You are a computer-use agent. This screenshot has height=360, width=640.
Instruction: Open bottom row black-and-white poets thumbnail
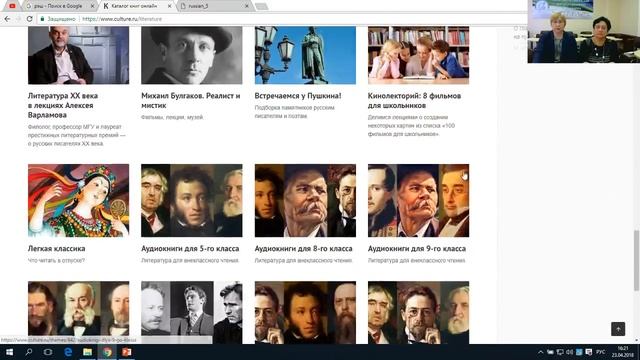pyautogui.click(x=191, y=312)
